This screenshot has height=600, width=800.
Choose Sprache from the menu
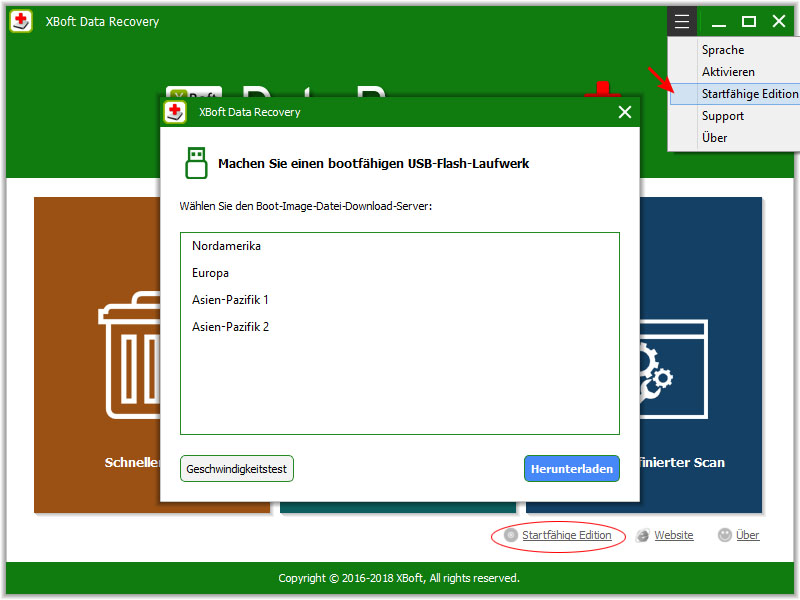coord(735,50)
